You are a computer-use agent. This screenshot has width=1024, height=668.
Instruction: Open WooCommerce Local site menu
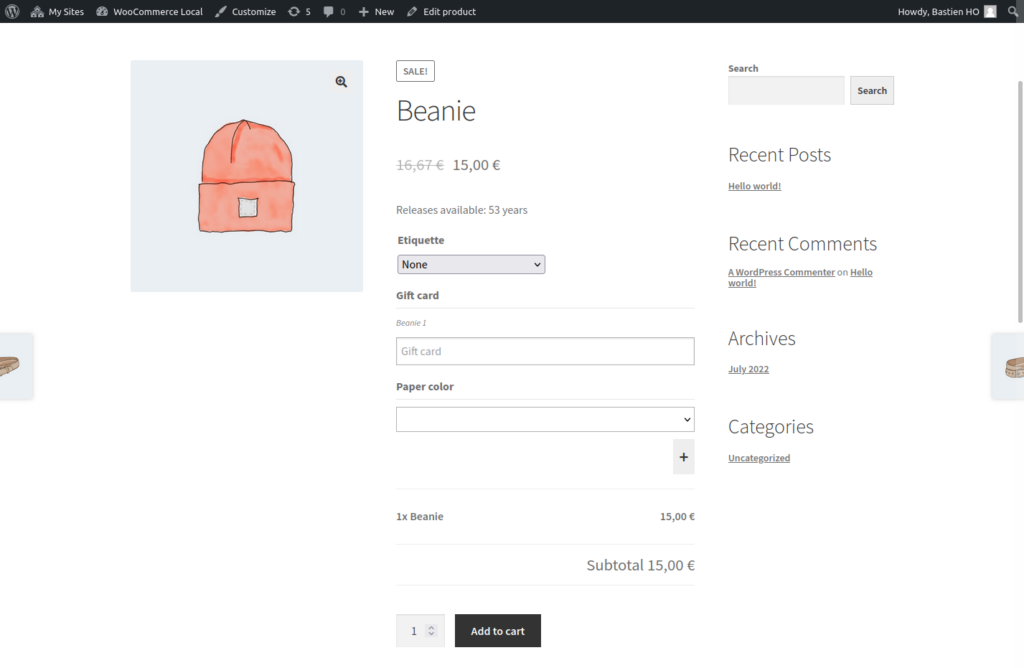149,11
